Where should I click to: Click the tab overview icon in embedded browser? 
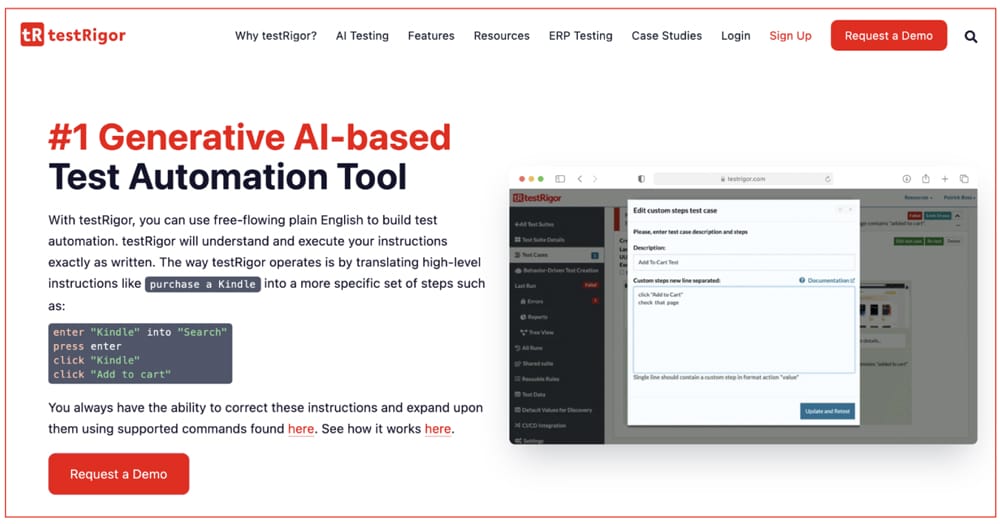click(x=964, y=179)
